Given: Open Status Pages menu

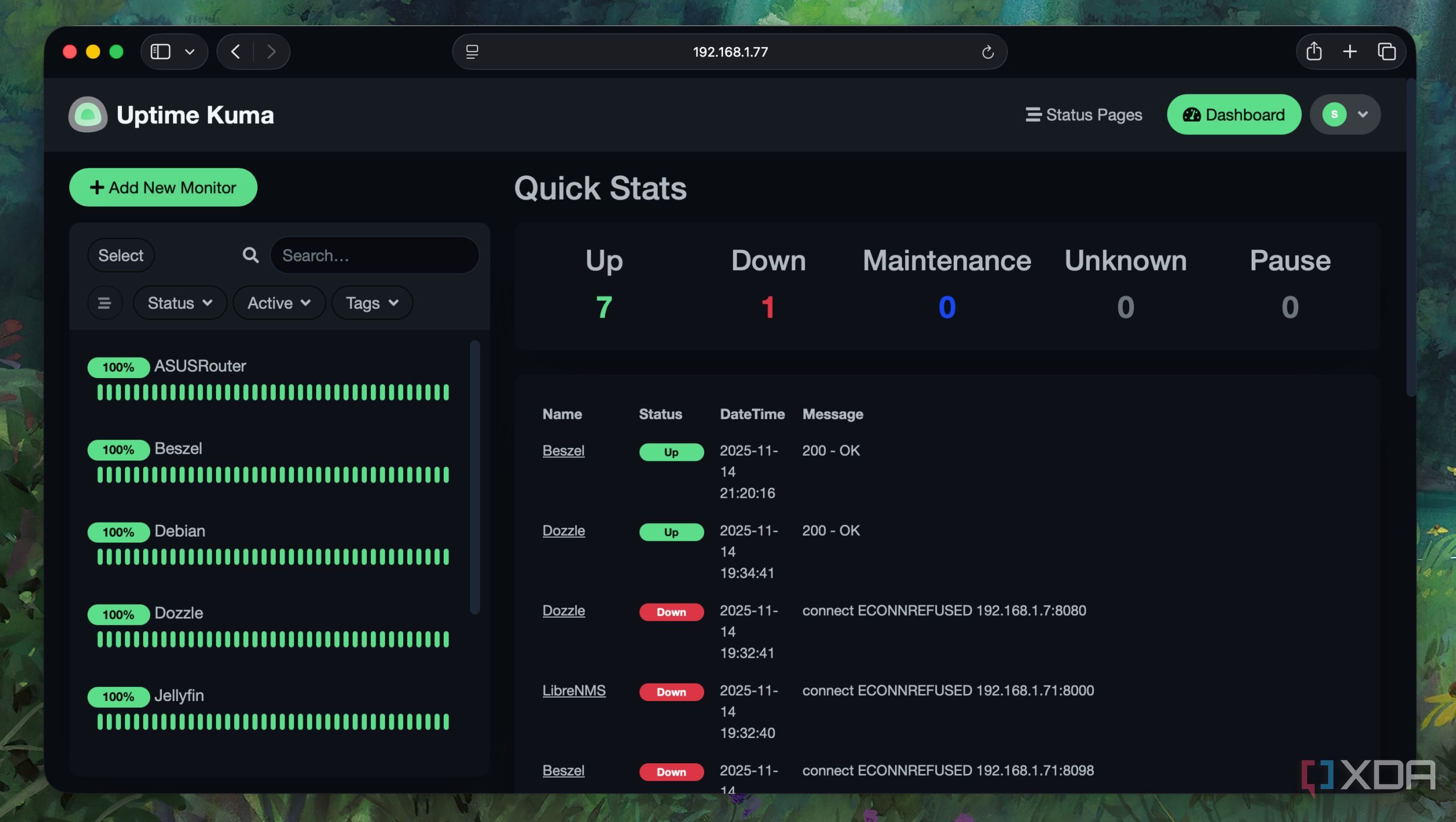Looking at the screenshot, I should point(1083,114).
